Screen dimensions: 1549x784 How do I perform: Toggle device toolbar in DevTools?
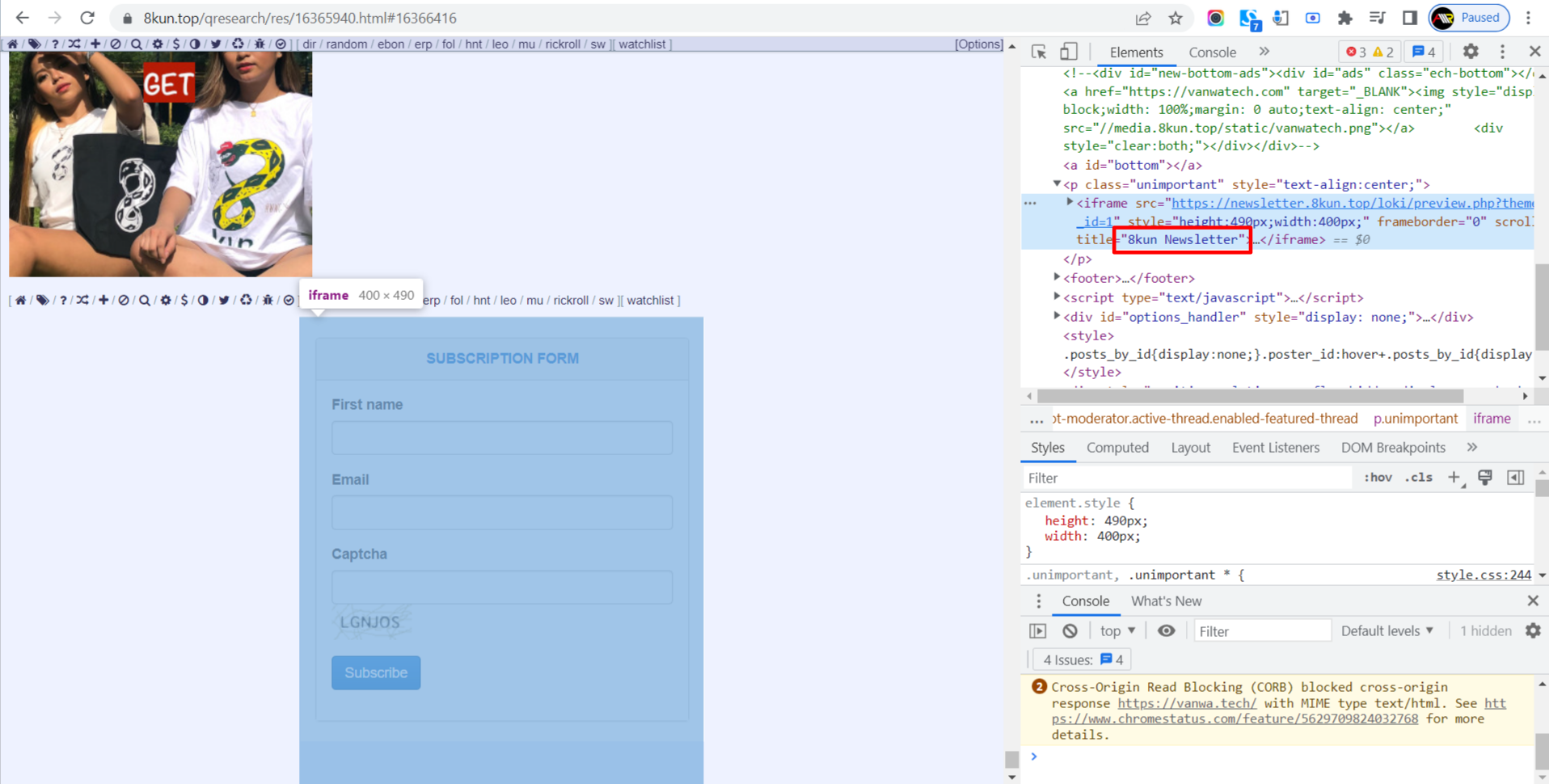click(1069, 52)
